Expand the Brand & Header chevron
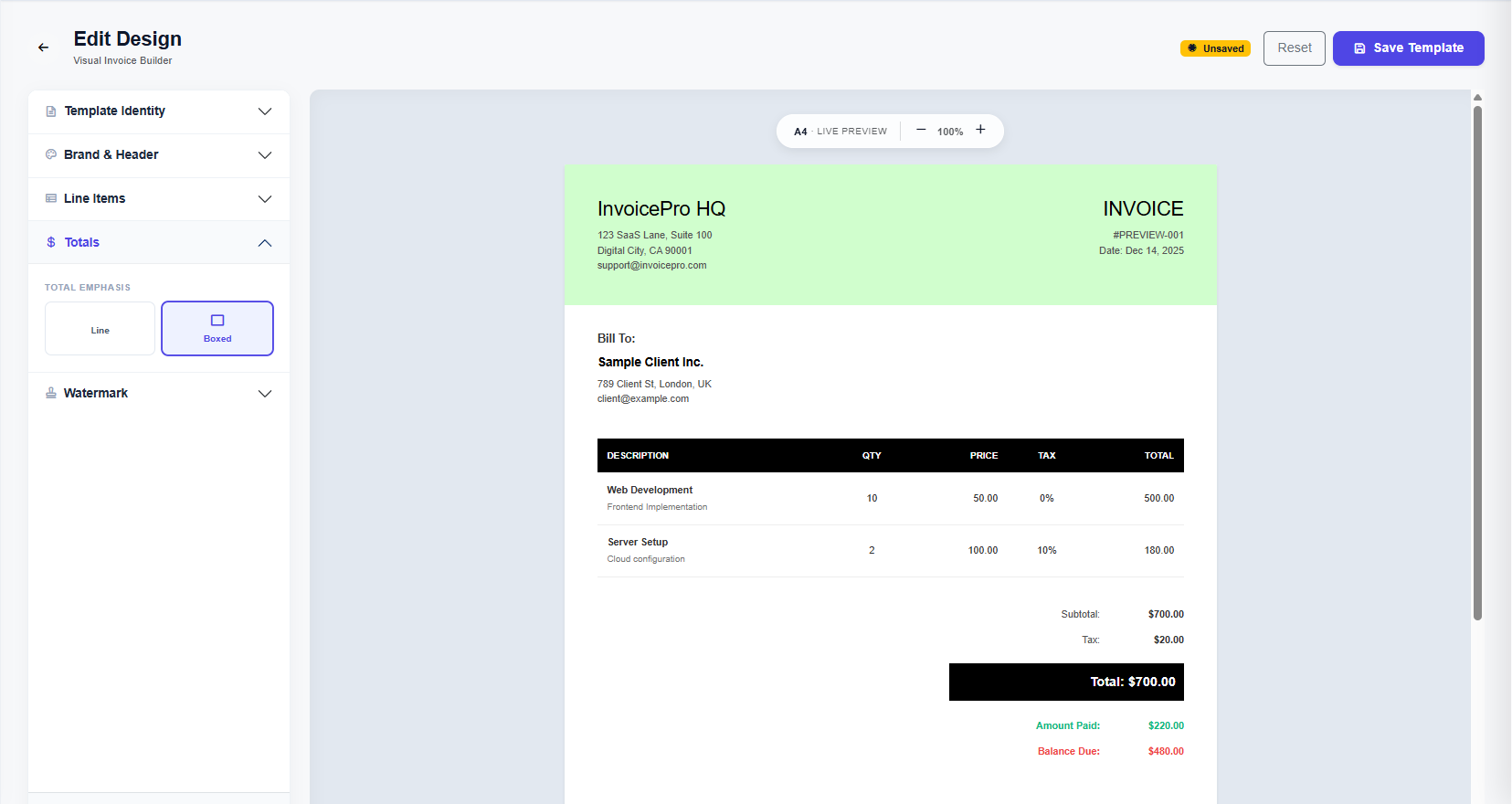 265,155
